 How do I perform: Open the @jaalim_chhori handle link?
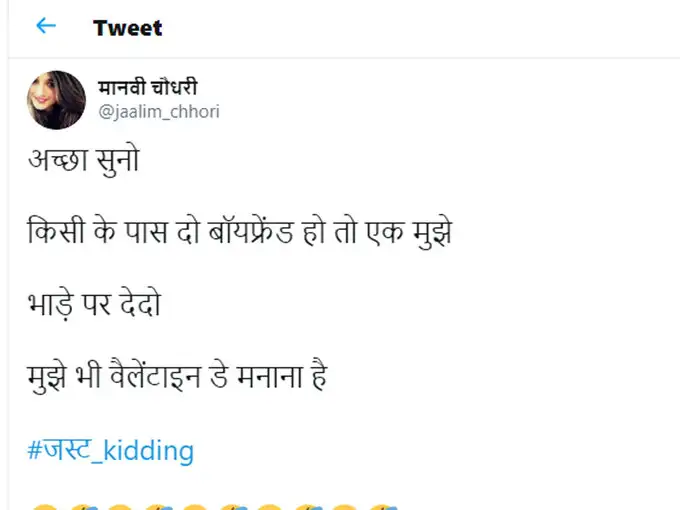[158, 112]
